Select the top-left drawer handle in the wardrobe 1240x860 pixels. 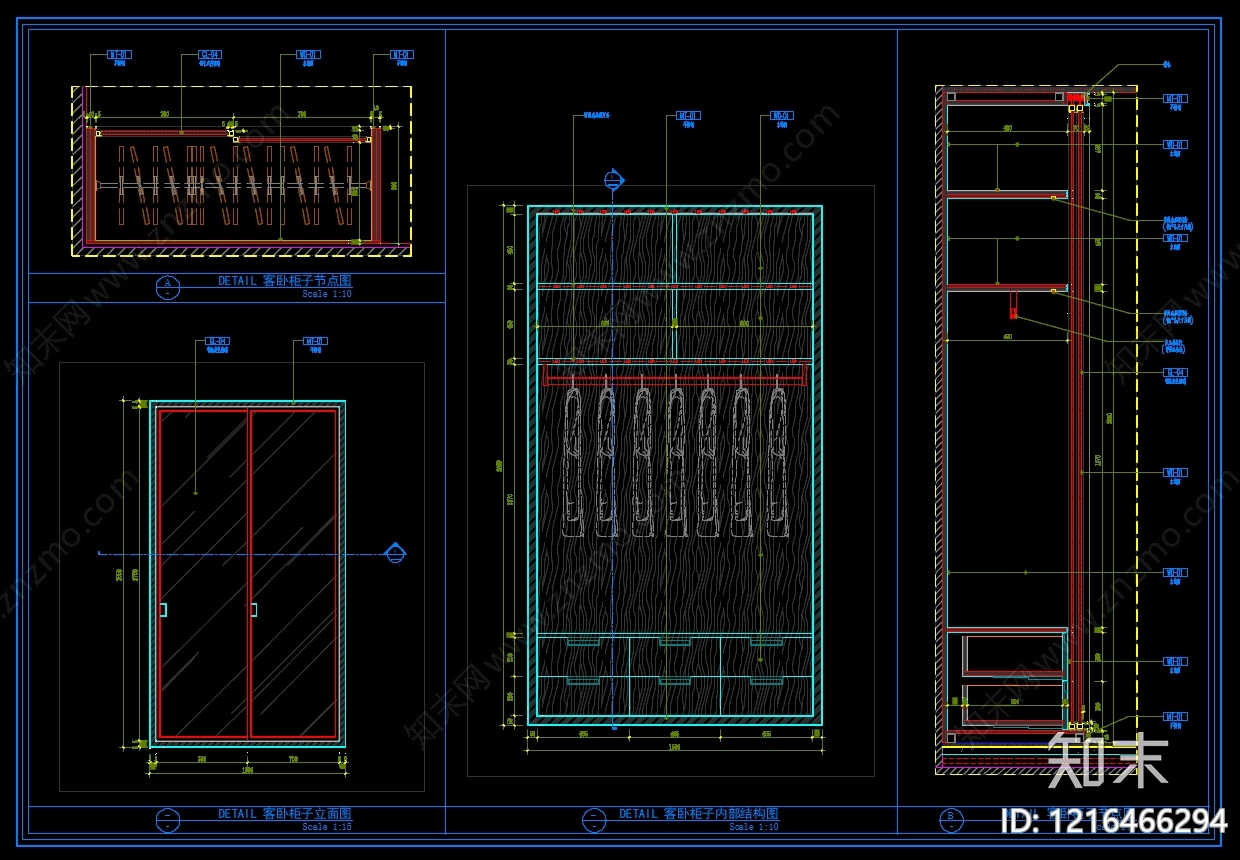(582, 643)
